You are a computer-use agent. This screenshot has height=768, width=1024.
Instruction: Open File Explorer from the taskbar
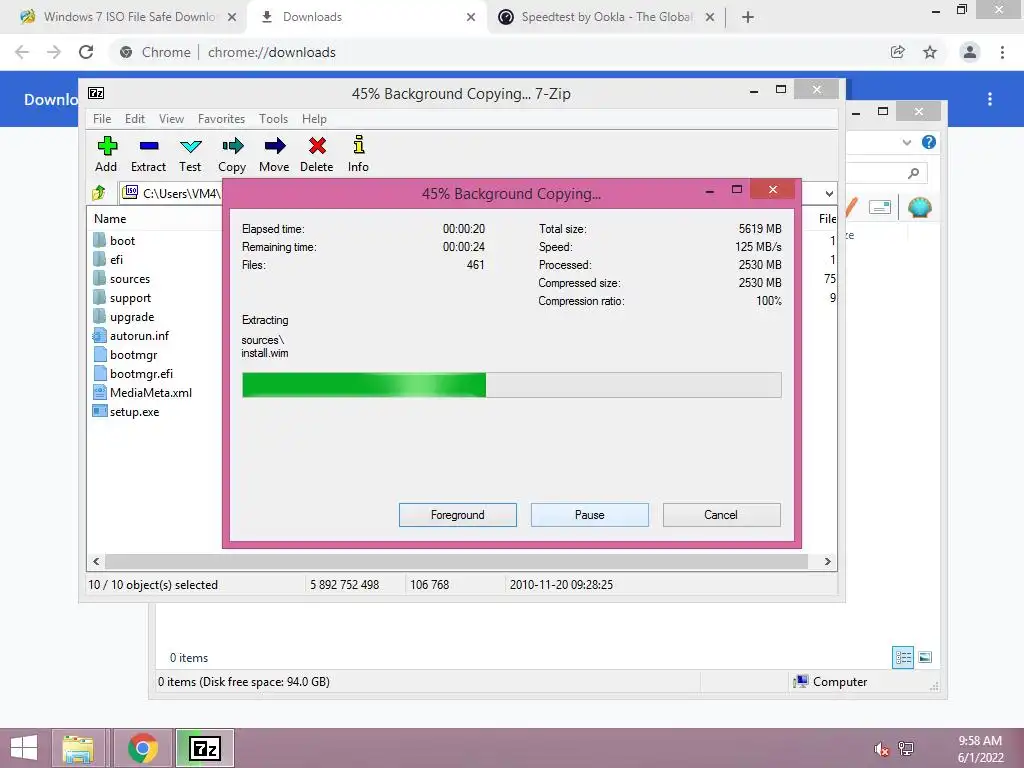click(x=78, y=748)
